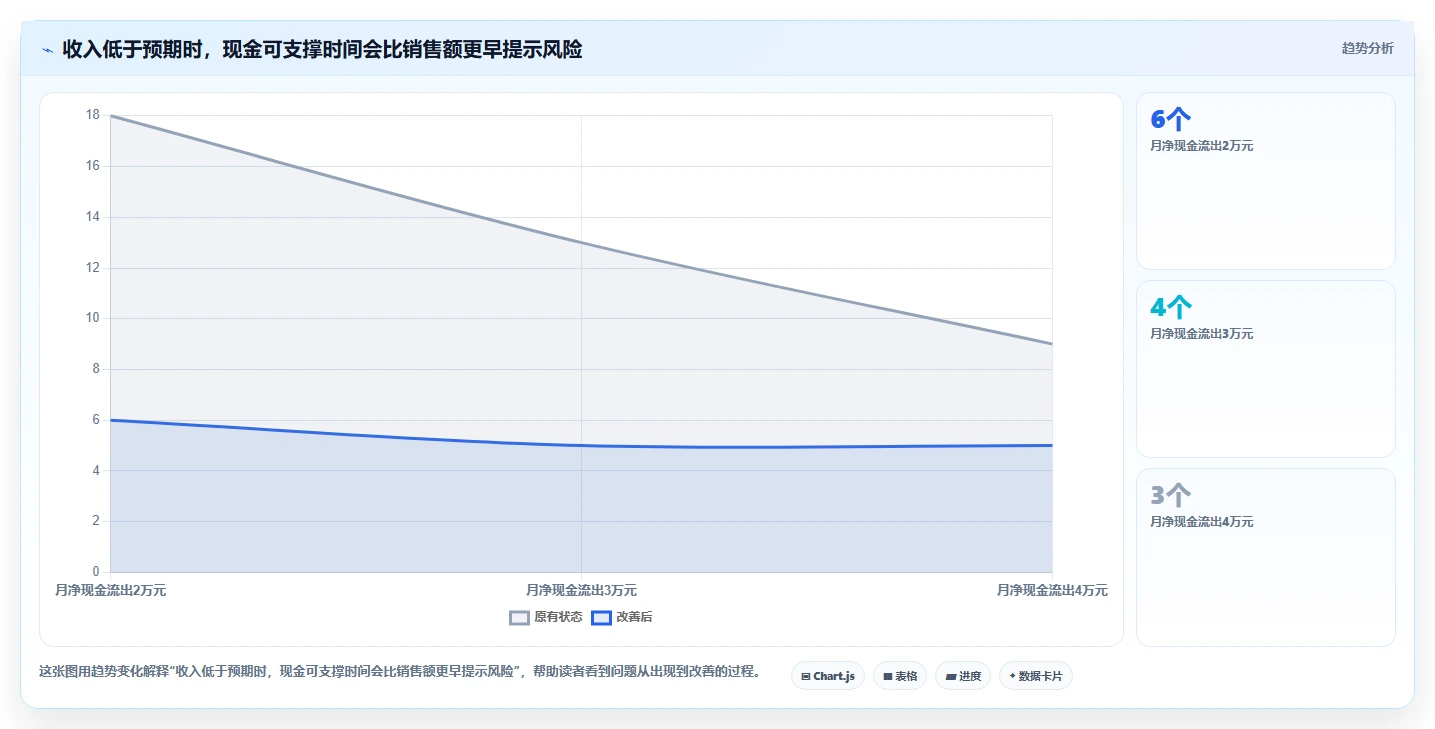
Task: Click y-axis tick label 10
Action: (x=92, y=318)
